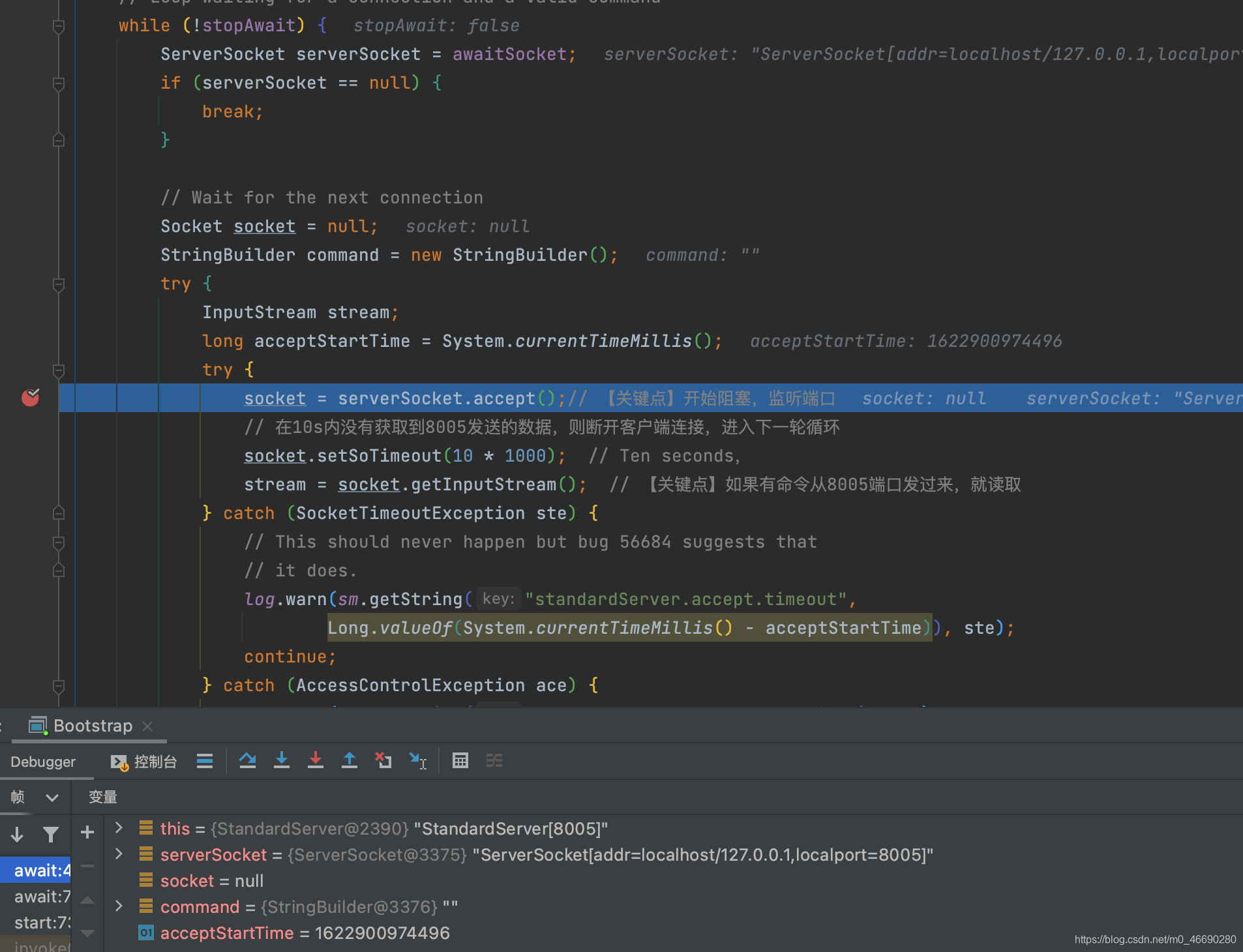Click the console icon next to 控制台

pos(119,762)
